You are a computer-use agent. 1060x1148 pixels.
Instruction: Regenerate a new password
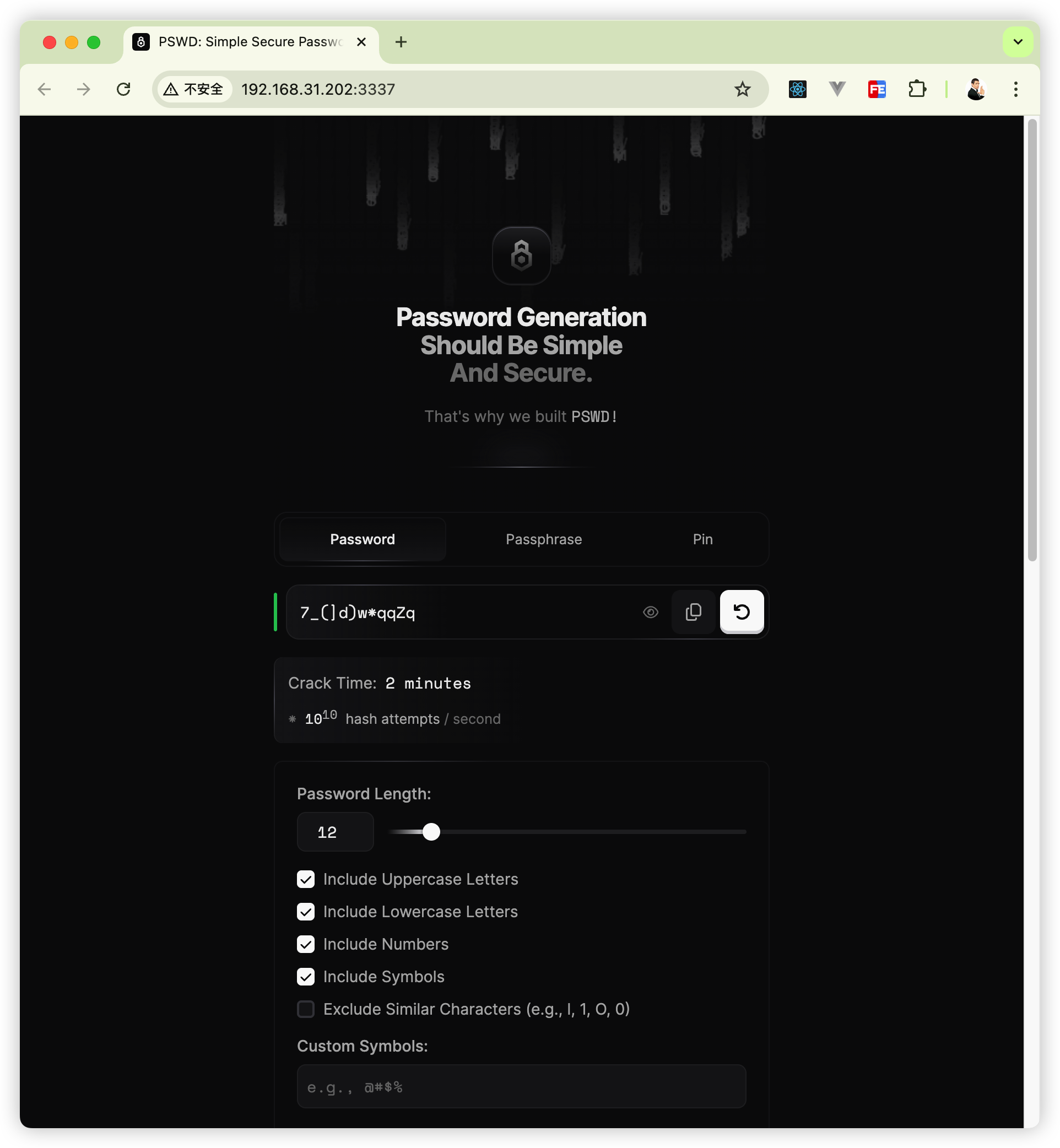click(742, 612)
